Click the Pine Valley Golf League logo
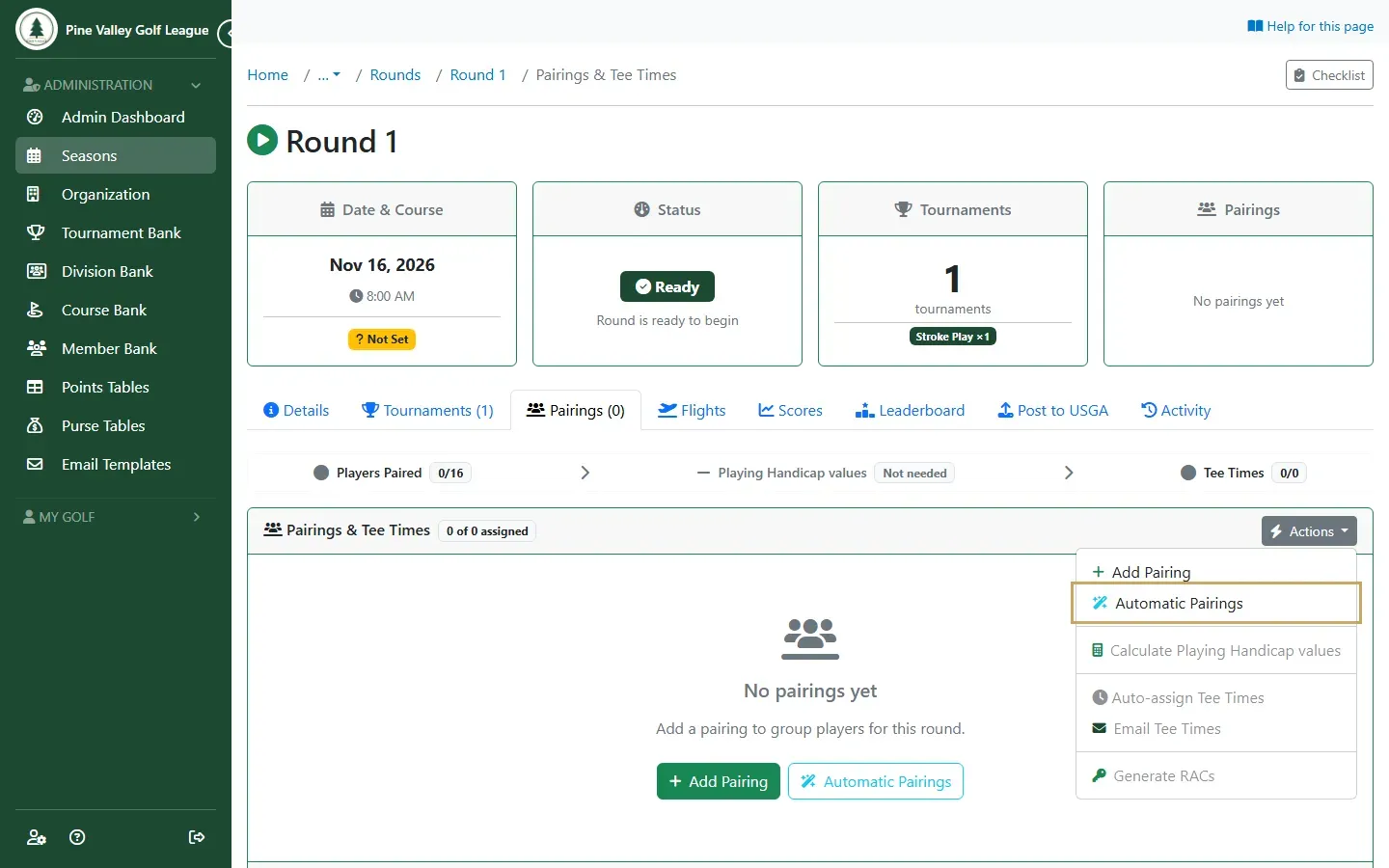This screenshot has height=868, width=1389. coord(37,29)
